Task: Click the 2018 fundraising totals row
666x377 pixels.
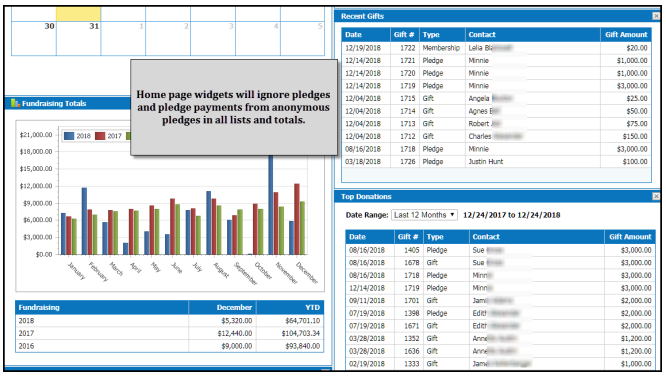Action: pos(169,321)
